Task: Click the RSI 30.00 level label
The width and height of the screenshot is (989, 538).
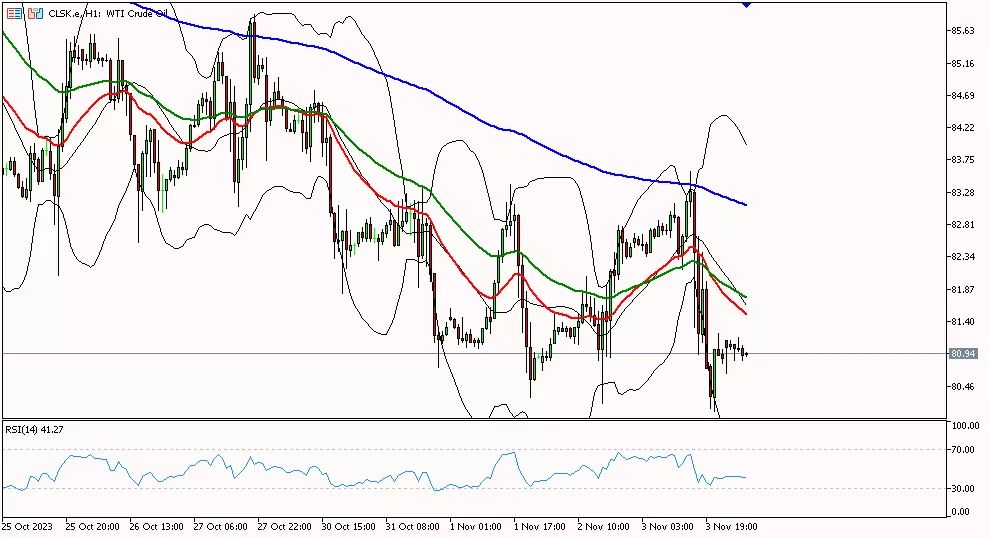Action: tap(964, 488)
